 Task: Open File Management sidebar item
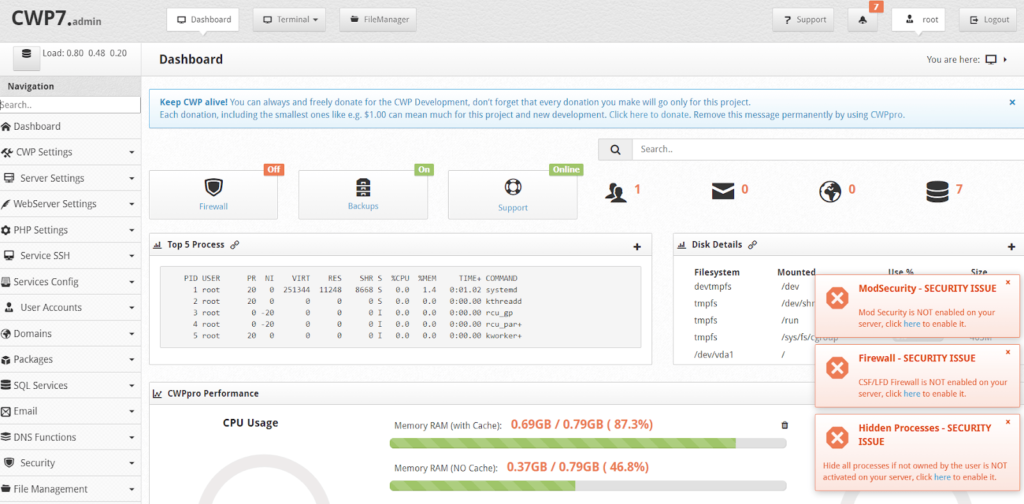(x=71, y=489)
